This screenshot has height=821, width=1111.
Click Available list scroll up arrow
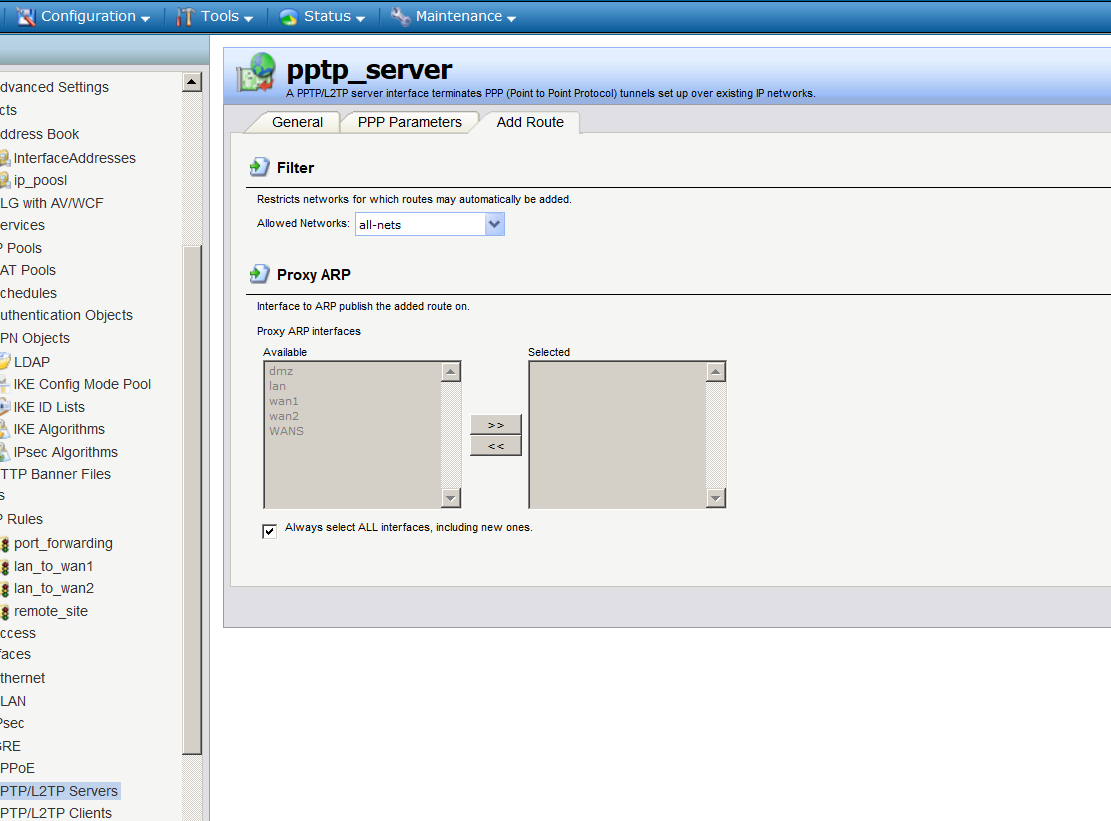tap(451, 372)
